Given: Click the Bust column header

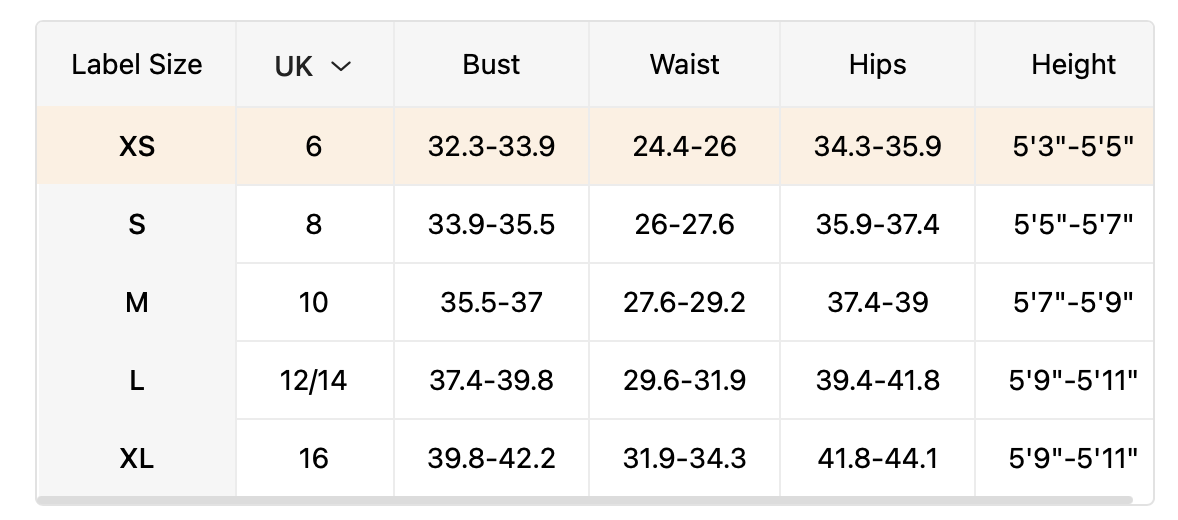Looking at the screenshot, I should pyautogui.click(x=491, y=65).
